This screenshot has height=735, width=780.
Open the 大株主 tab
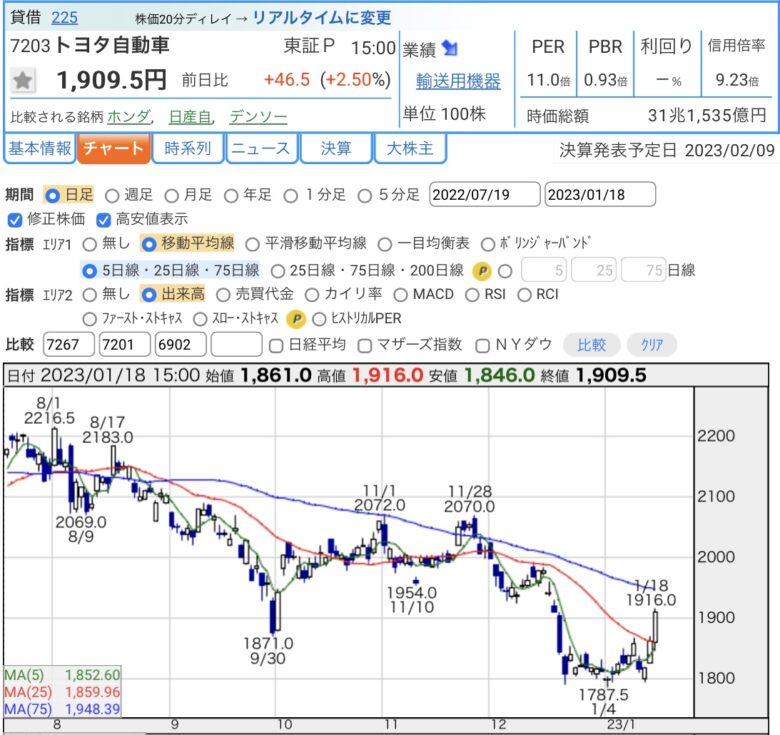[x=410, y=148]
